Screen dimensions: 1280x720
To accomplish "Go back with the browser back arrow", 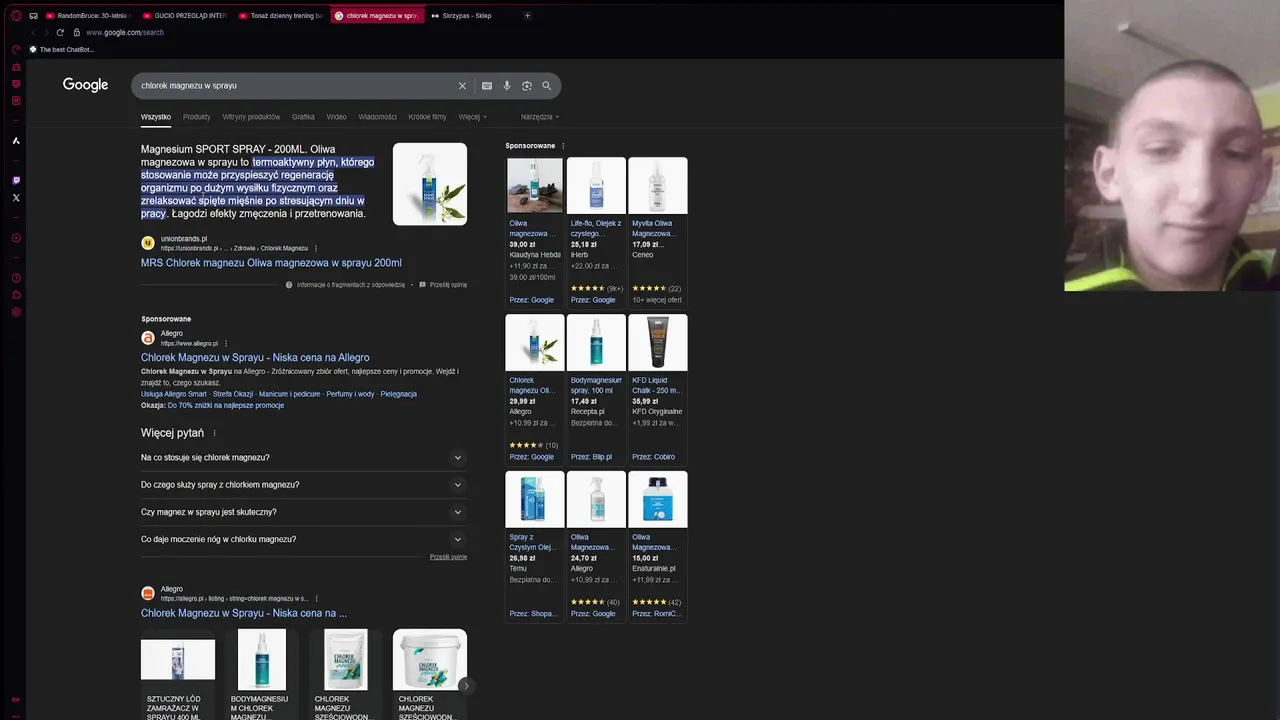I will [x=33, y=32].
